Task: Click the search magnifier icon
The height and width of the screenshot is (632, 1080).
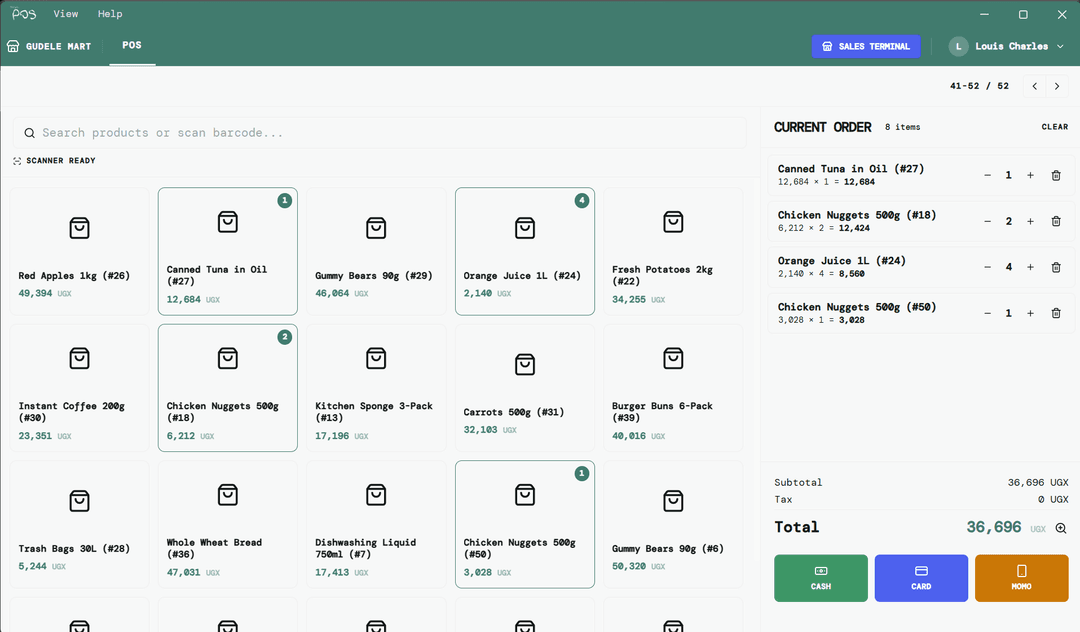Action: (30, 133)
